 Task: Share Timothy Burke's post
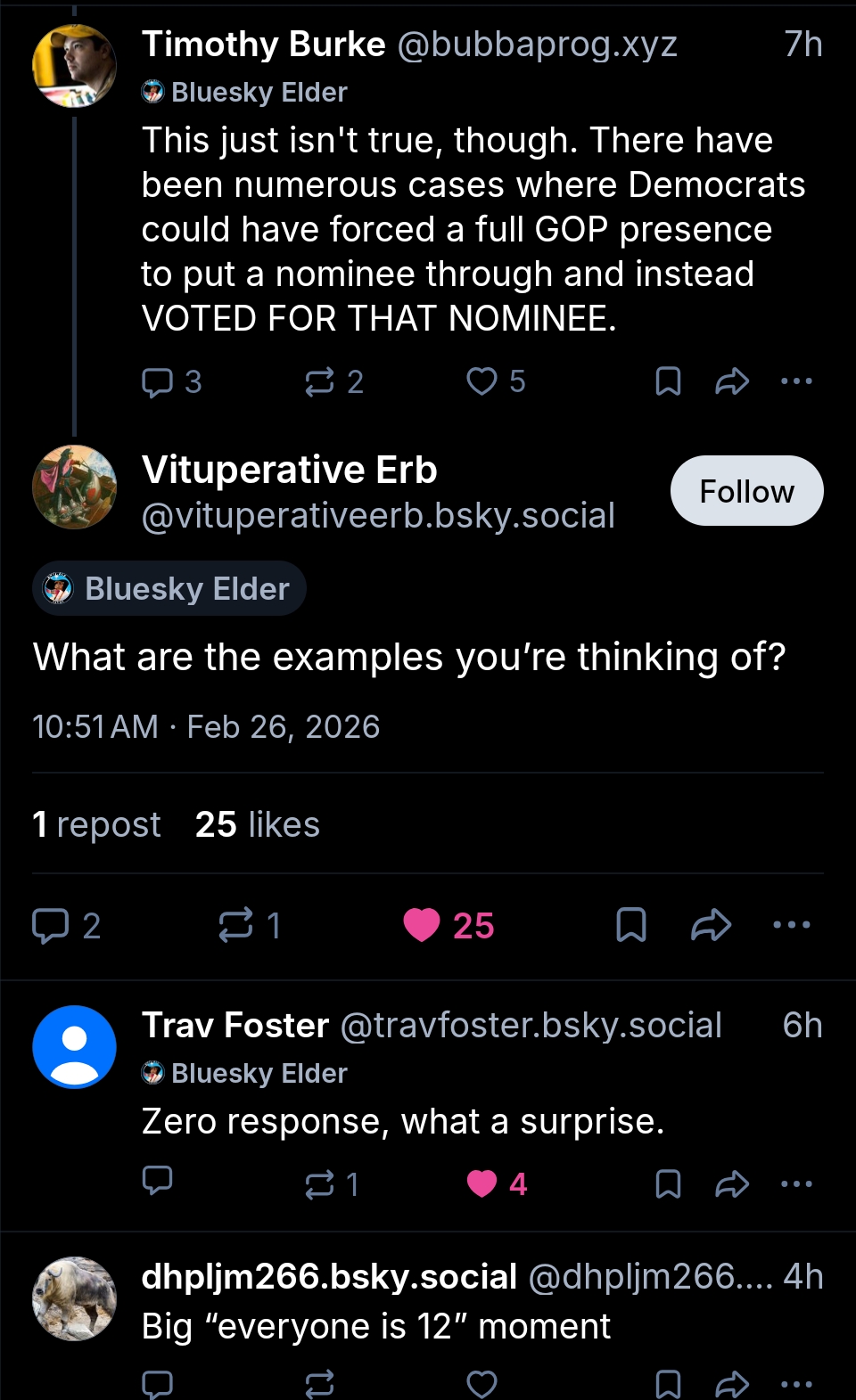point(732,381)
